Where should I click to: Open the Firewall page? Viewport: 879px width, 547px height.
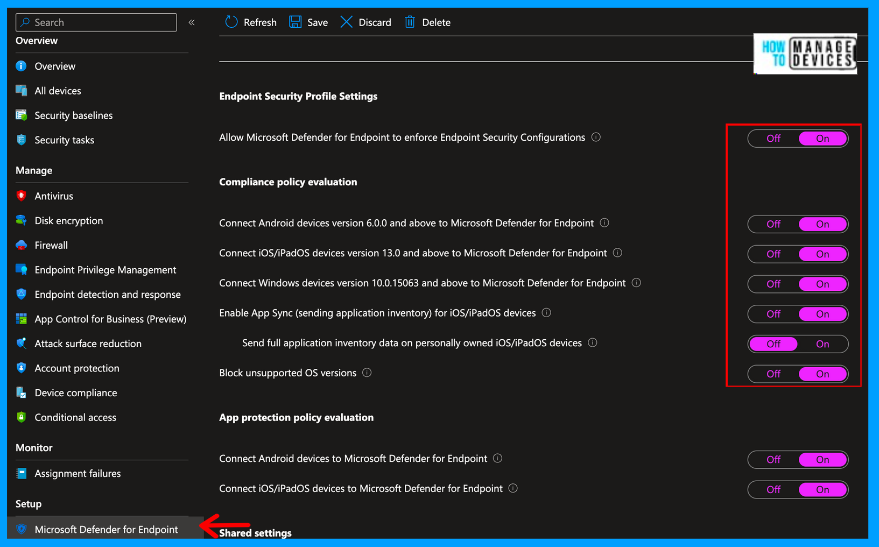click(51, 245)
